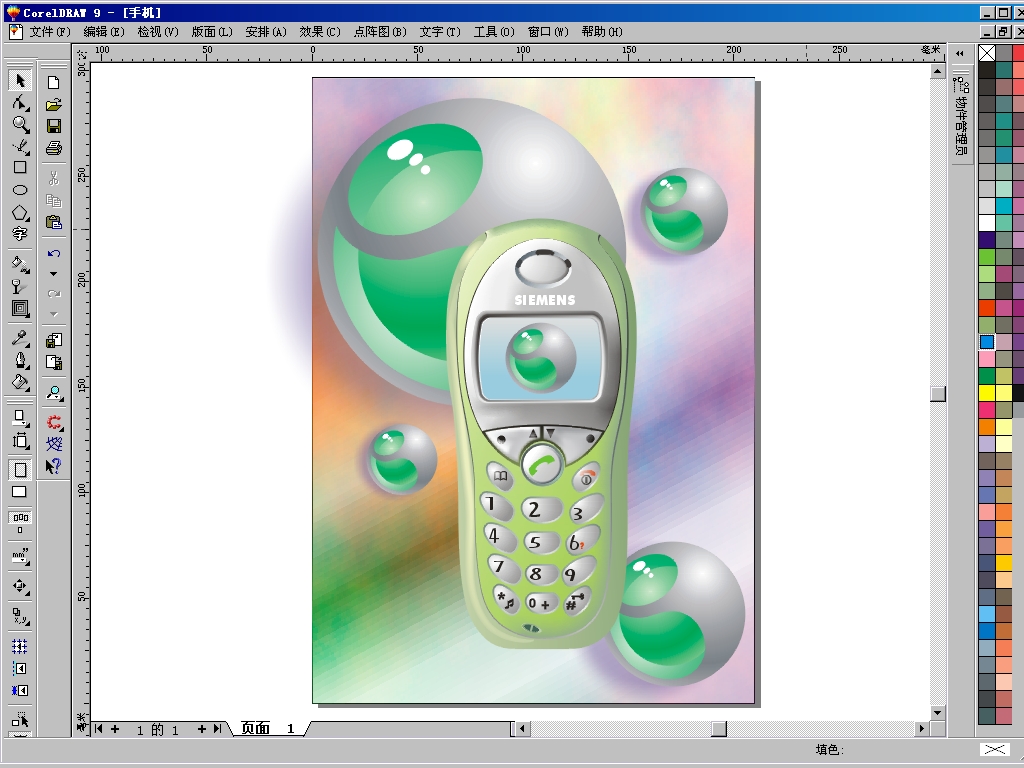
Task: Select the Eyedropper tool
Action: coord(20,338)
